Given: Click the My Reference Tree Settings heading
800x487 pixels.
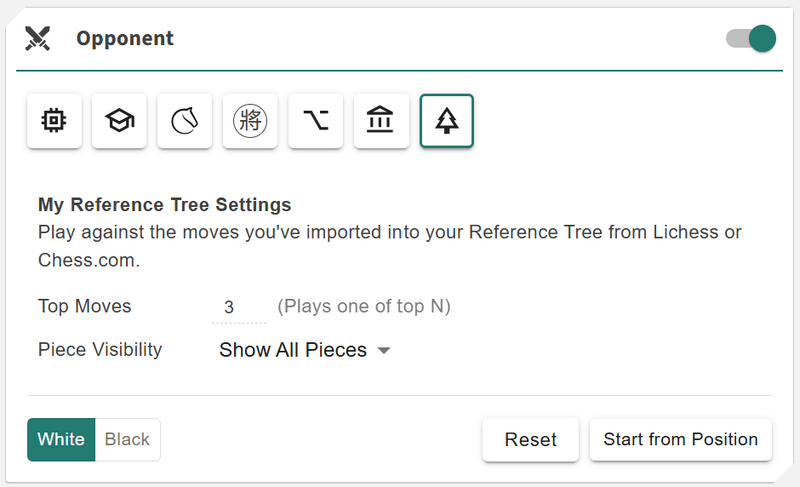Looking at the screenshot, I should click(x=165, y=205).
